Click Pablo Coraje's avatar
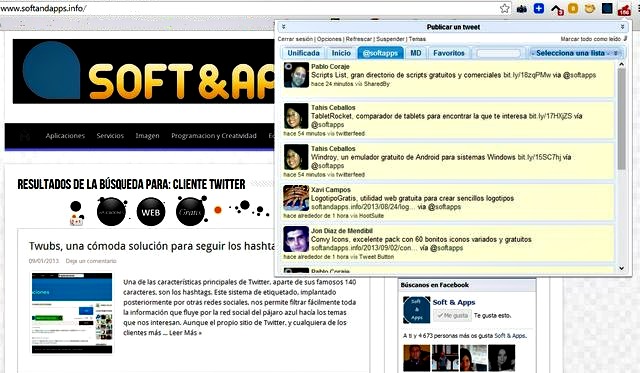640x373 pixels. [x=296, y=75]
